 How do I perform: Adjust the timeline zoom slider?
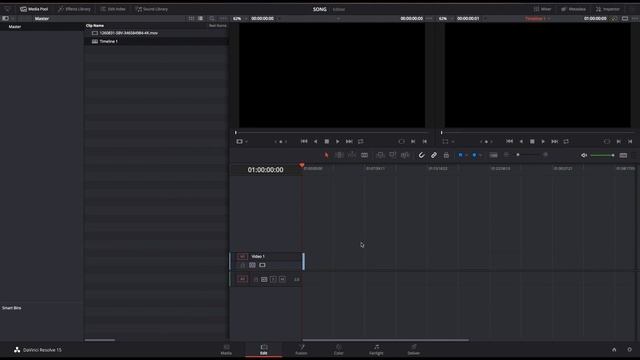pos(526,155)
